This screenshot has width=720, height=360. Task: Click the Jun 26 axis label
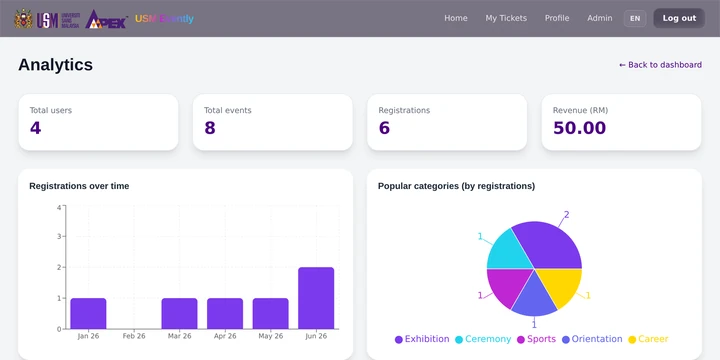point(316,336)
